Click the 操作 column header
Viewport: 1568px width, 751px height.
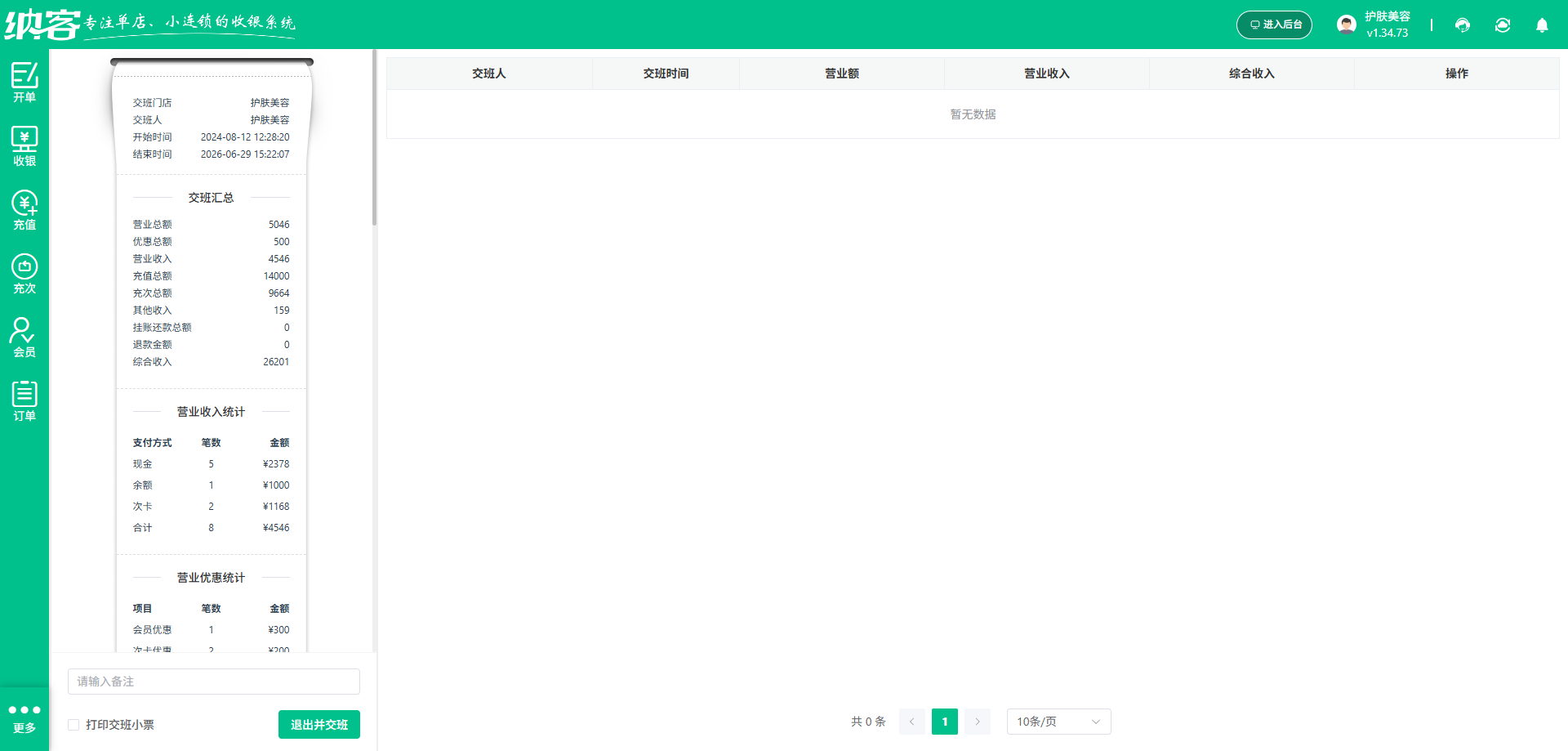point(1457,74)
